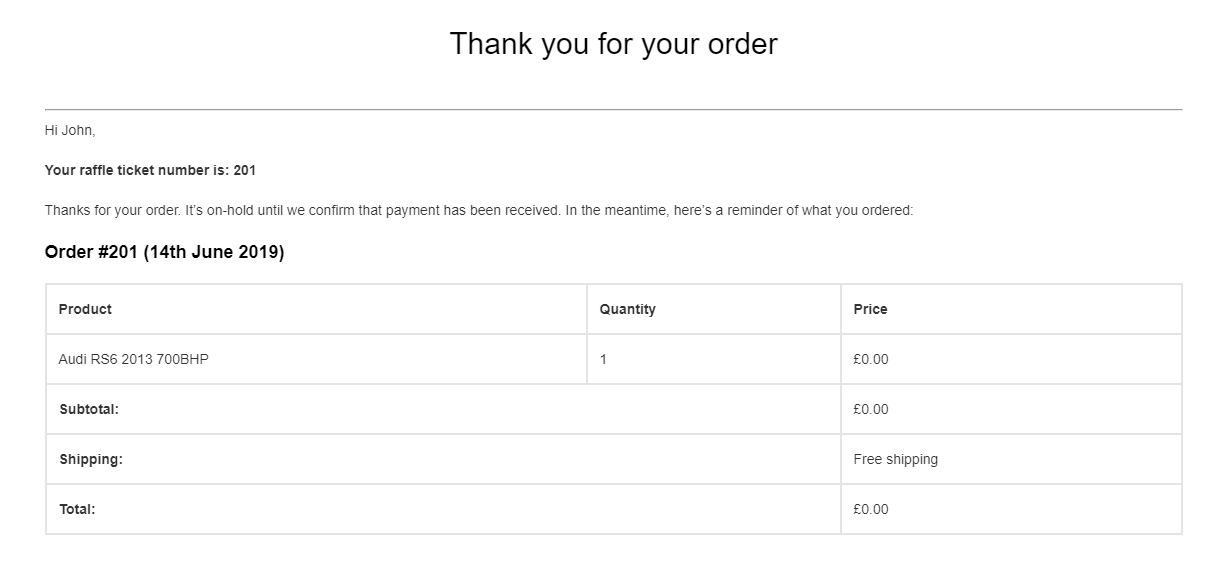Click the Total: label
1225x563 pixels.
77,509
